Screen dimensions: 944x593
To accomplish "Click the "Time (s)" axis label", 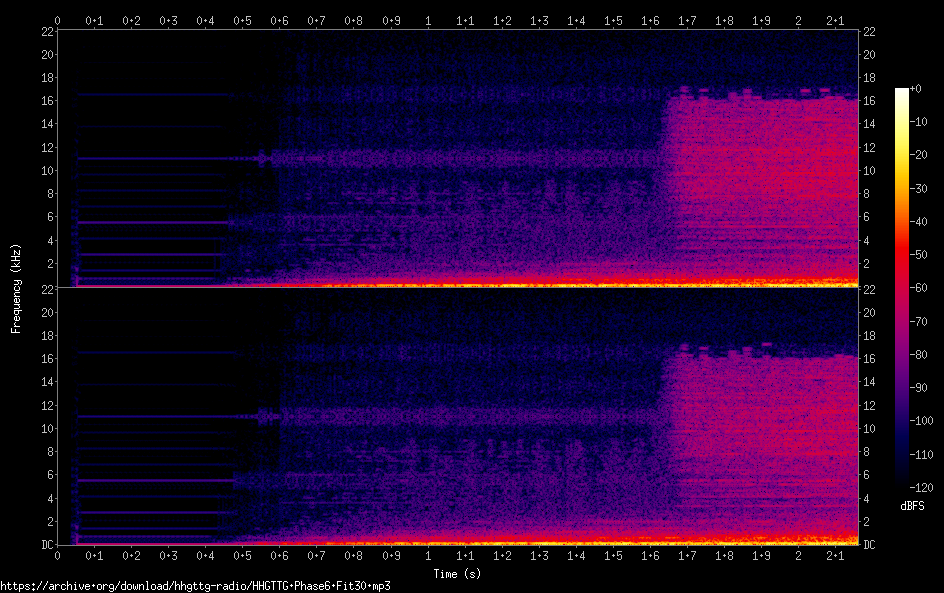I will point(457,574).
